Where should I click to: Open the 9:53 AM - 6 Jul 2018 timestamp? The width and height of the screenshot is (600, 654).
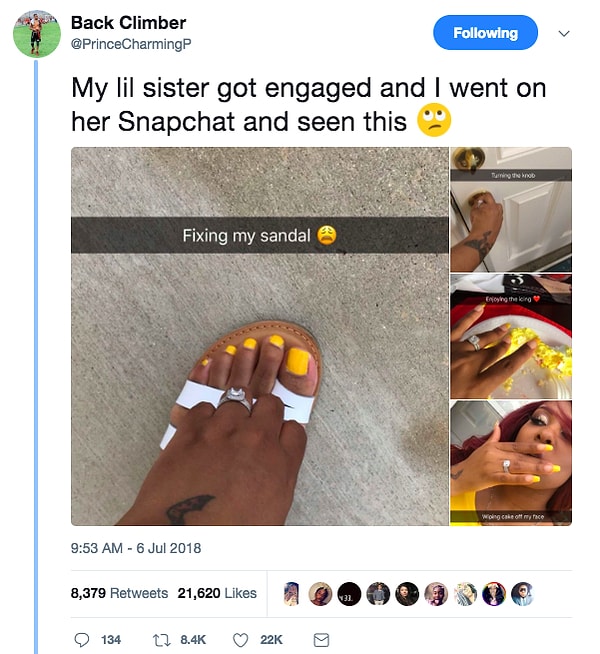coord(136,548)
